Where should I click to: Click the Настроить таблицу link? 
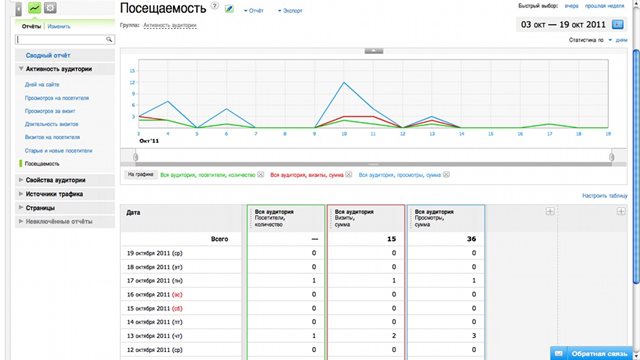tap(604, 196)
